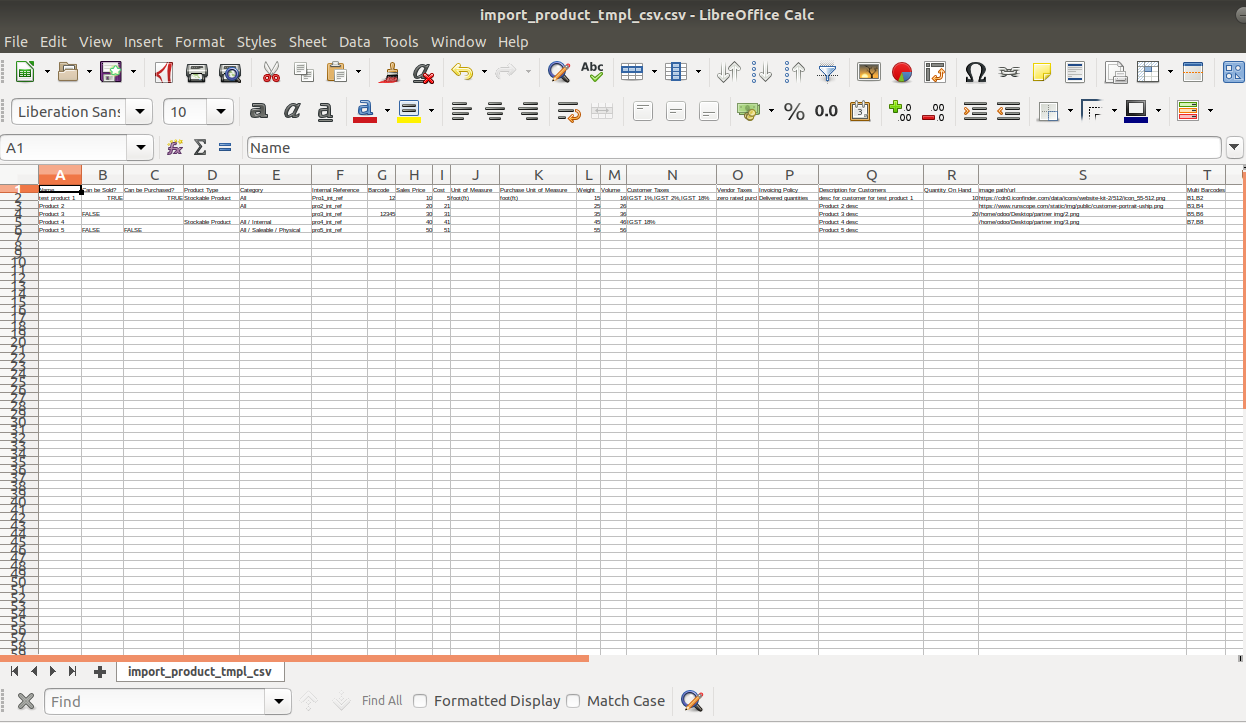Click the Sum sigma icon

[x=200, y=148]
